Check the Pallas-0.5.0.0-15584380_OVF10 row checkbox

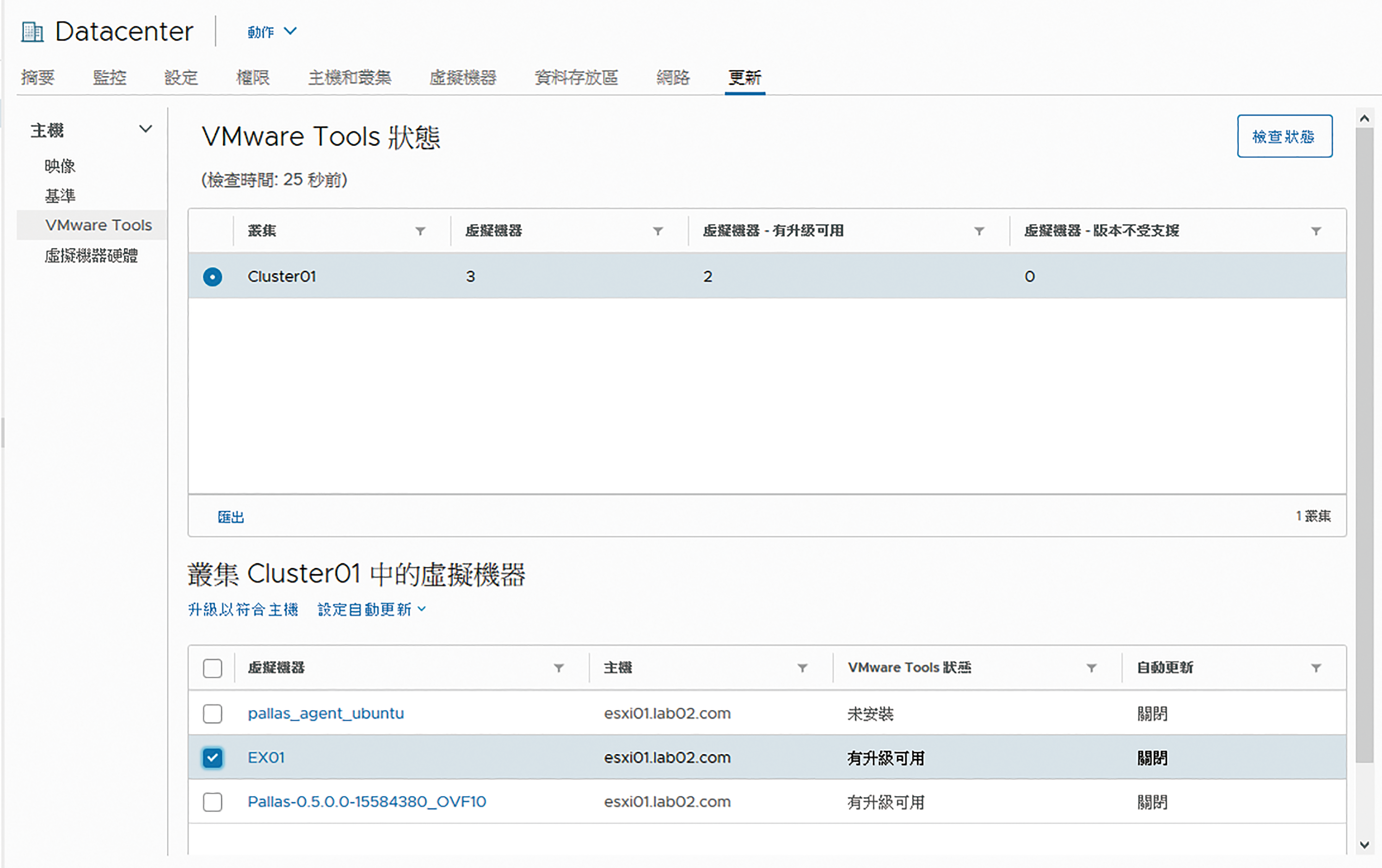212,802
